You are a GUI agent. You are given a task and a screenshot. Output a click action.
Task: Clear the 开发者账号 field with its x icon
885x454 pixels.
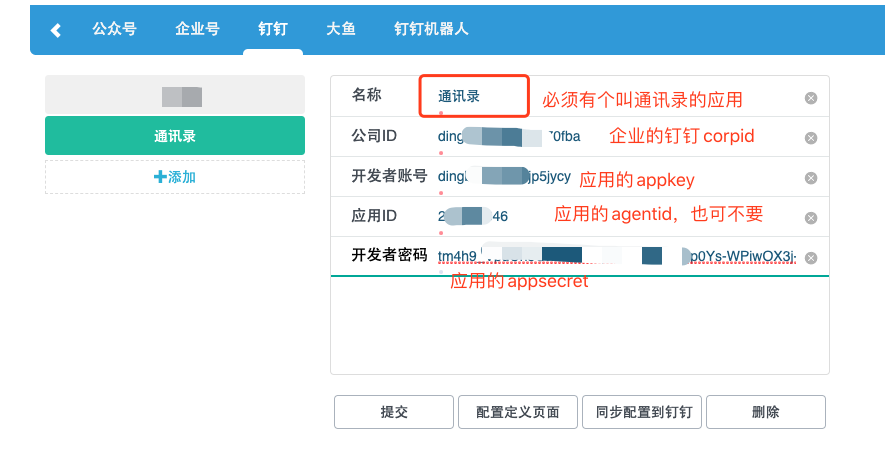811,178
